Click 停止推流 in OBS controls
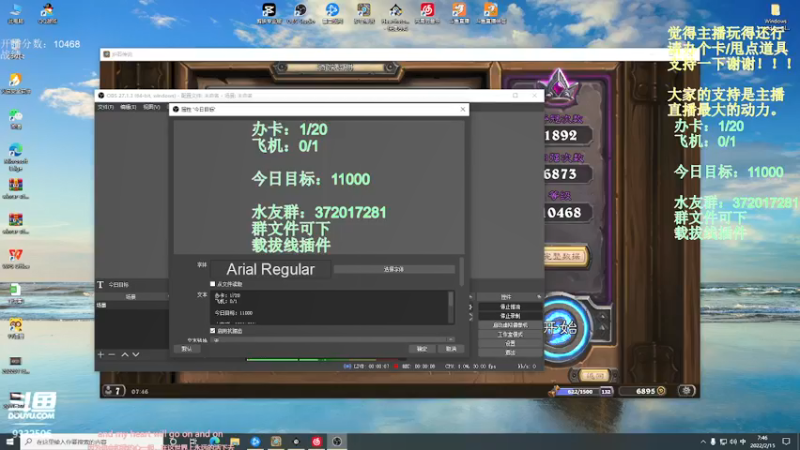 coord(510,307)
